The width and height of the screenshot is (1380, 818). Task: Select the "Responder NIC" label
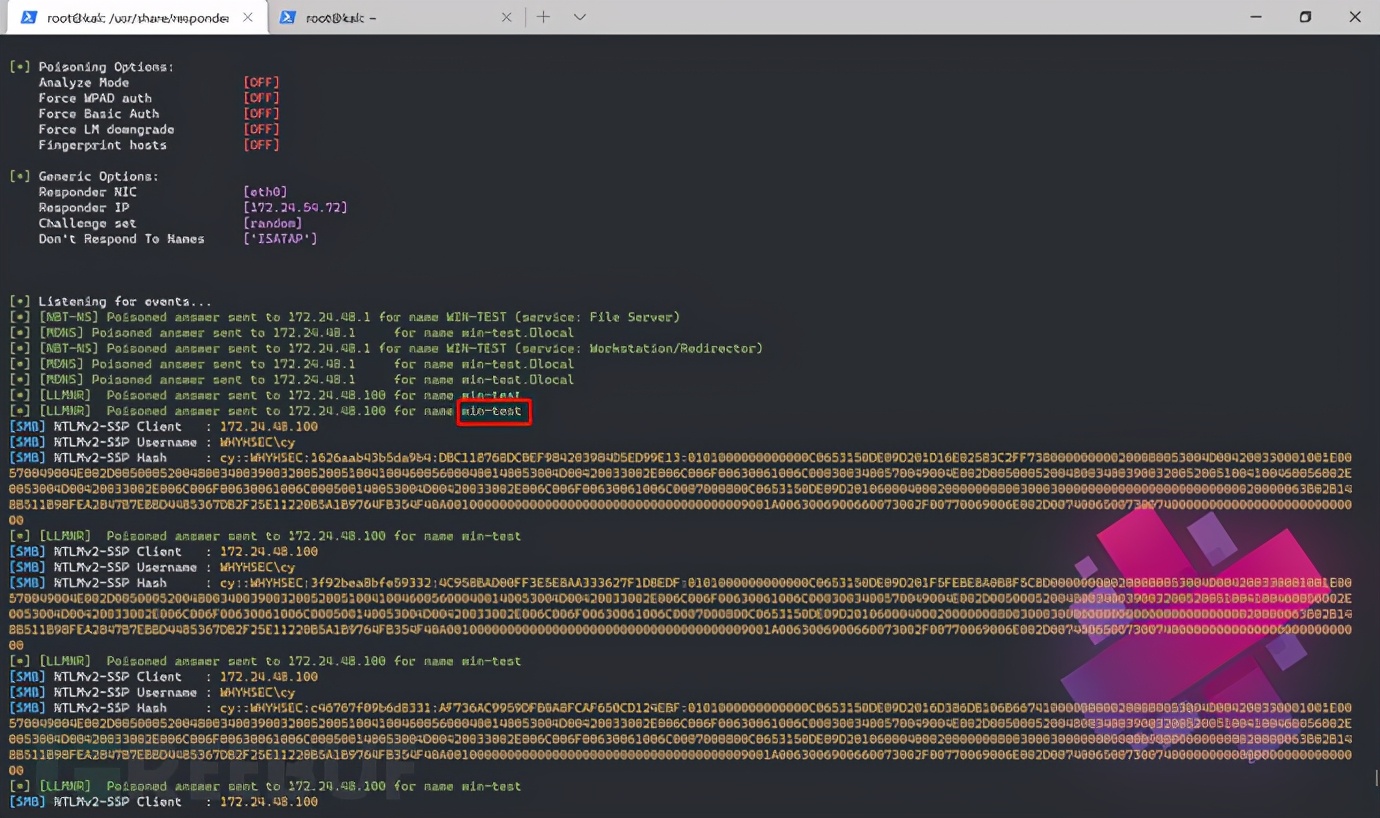(x=87, y=192)
